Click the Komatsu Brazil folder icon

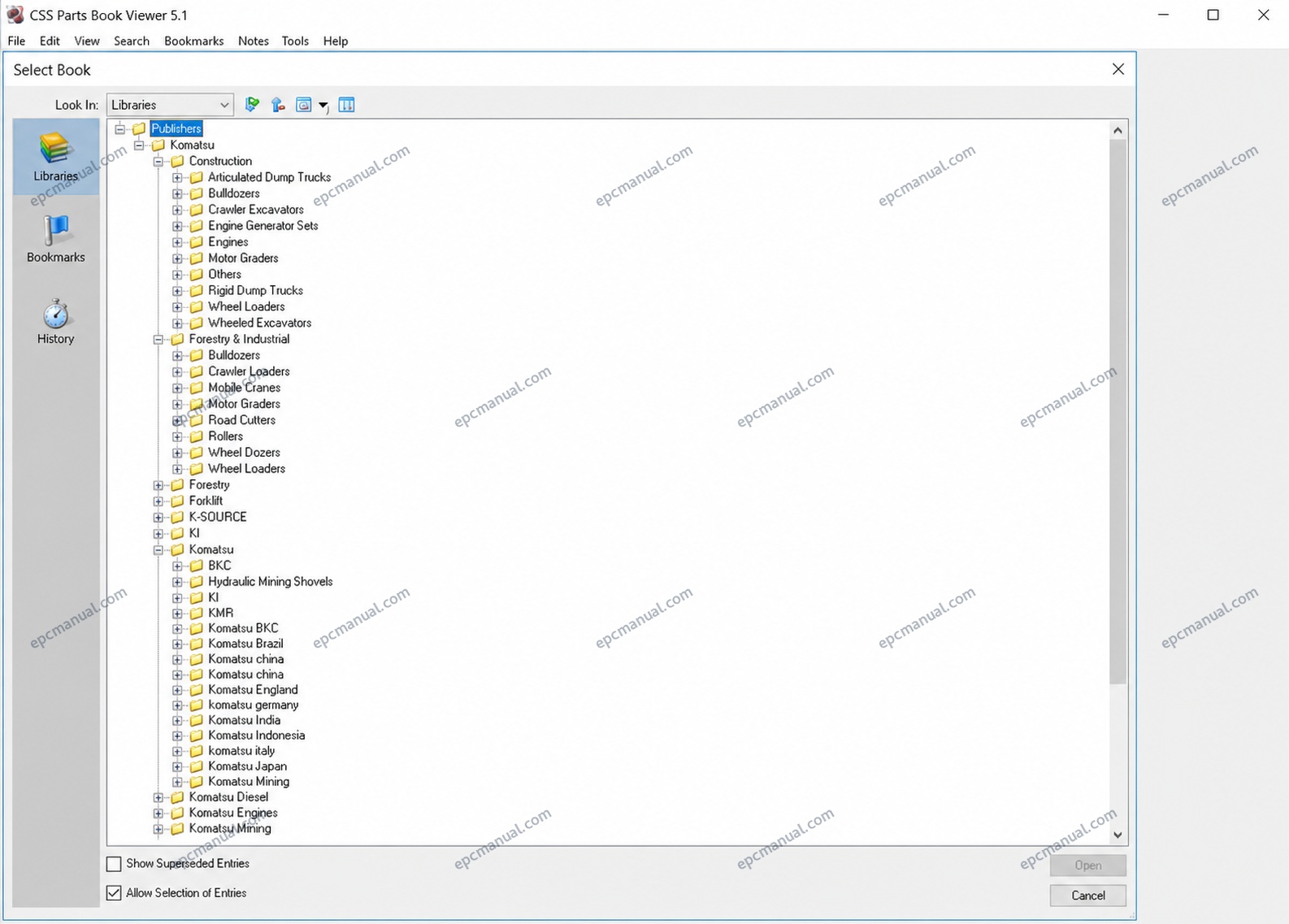(196, 644)
